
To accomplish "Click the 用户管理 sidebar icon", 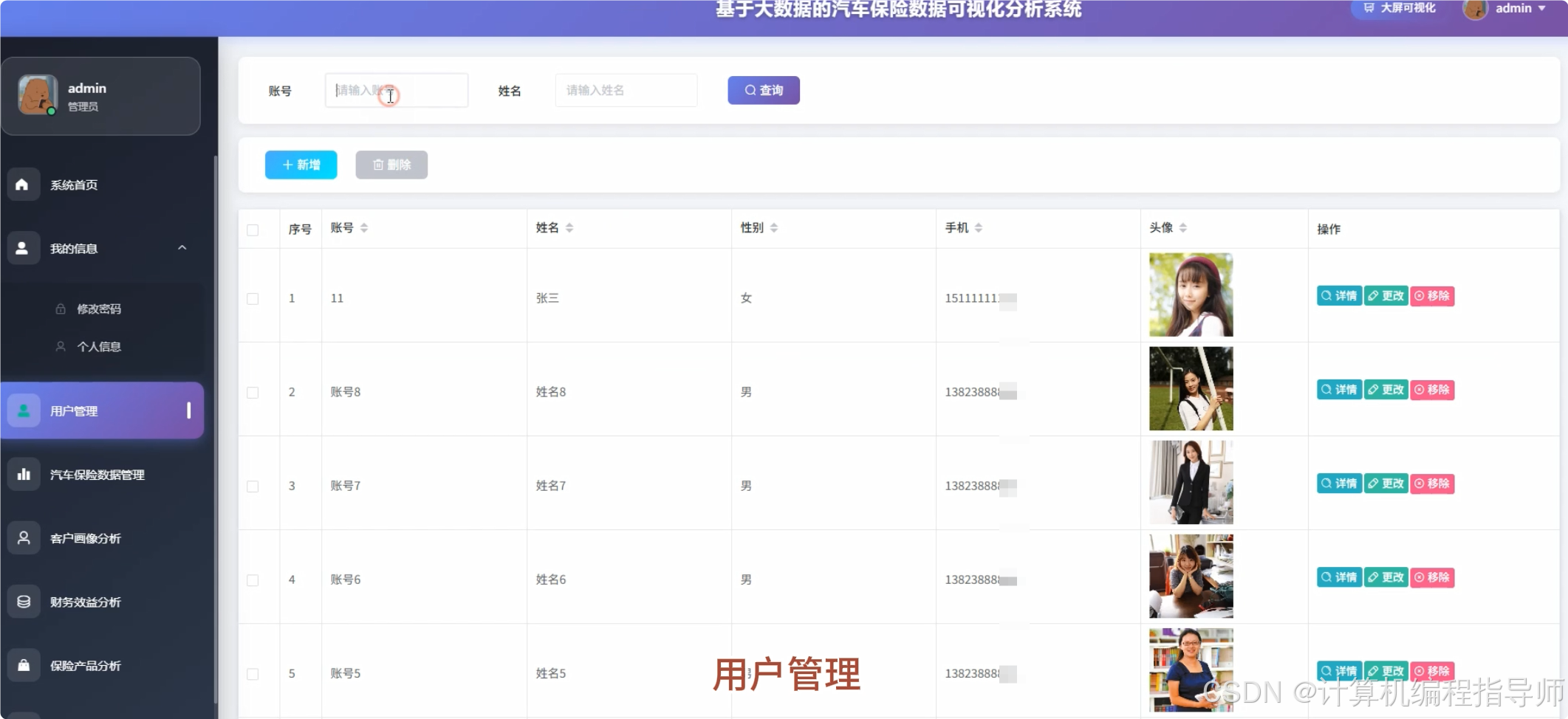I will click(23, 410).
